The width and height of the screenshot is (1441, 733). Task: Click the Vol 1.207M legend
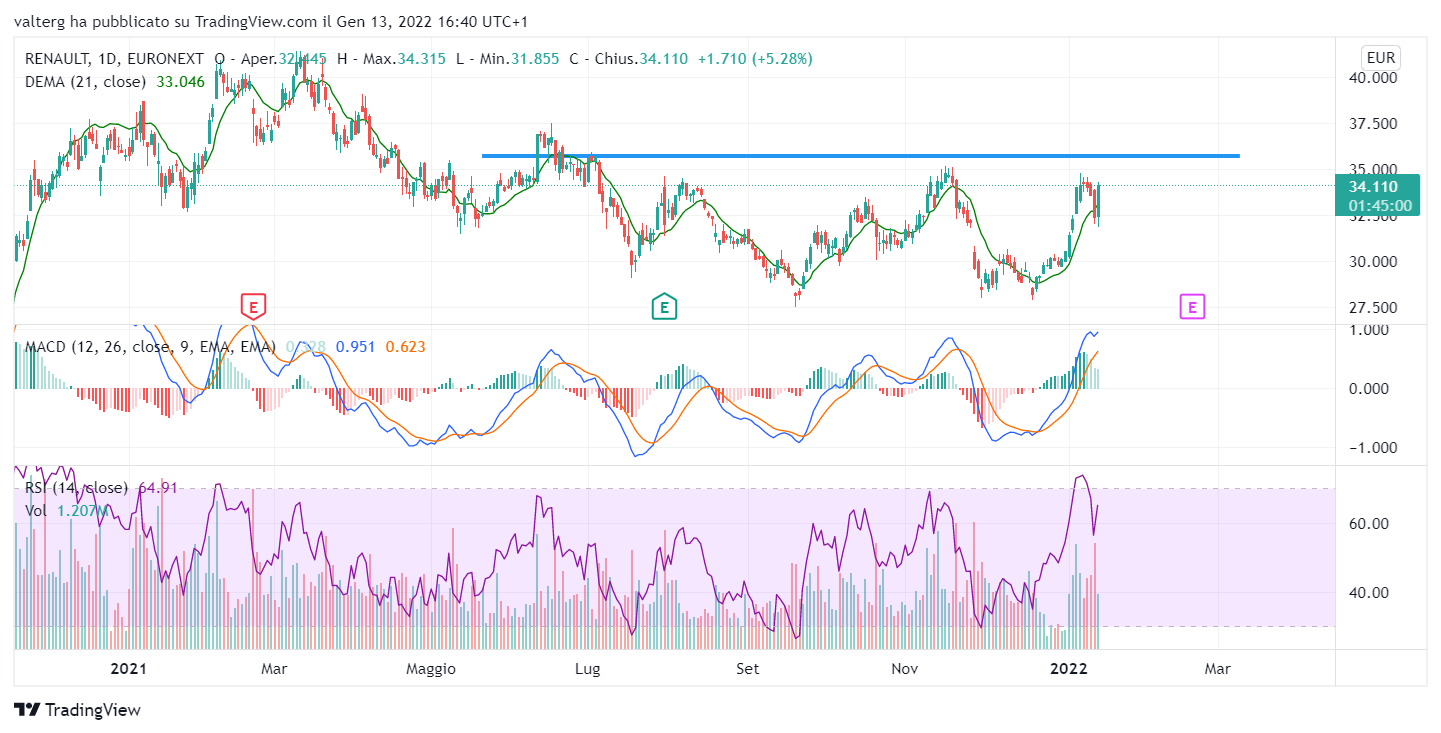pos(67,510)
